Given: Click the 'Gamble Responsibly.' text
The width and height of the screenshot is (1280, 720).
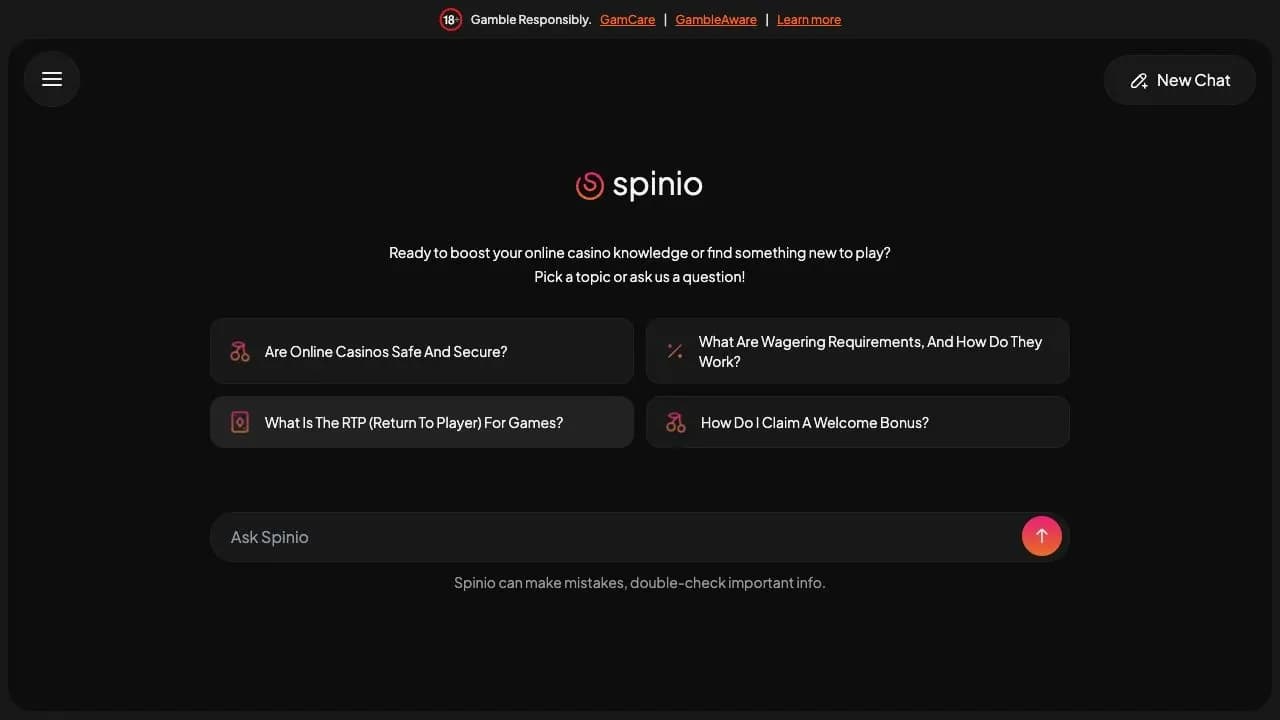Looking at the screenshot, I should 531,20.
